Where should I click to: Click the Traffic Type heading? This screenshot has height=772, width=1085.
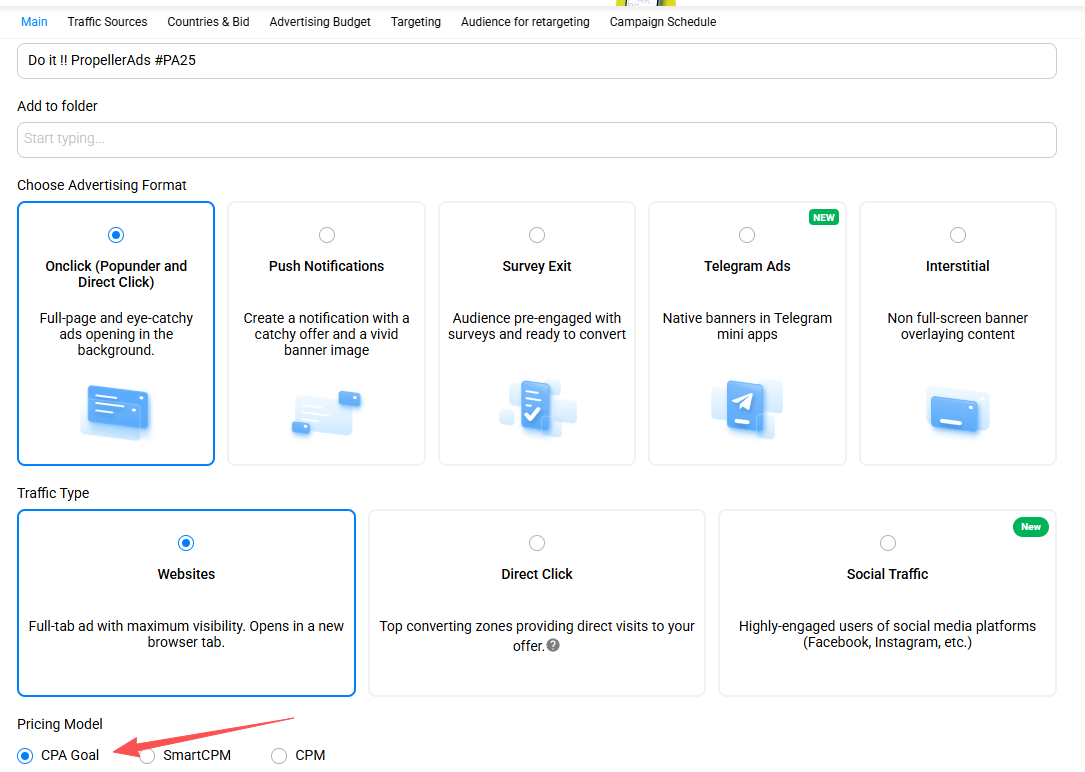53,493
